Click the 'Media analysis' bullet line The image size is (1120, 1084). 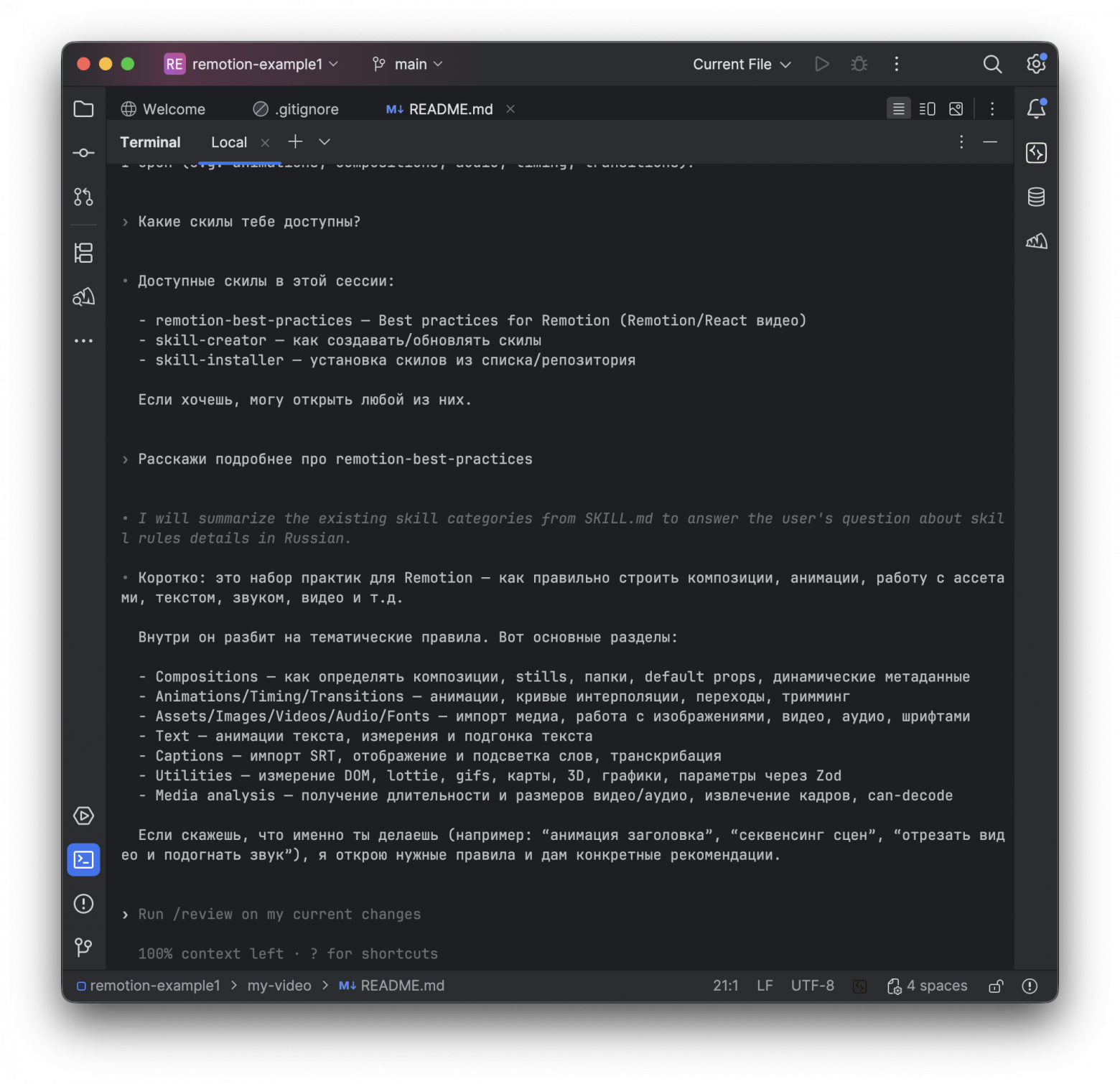point(546,795)
